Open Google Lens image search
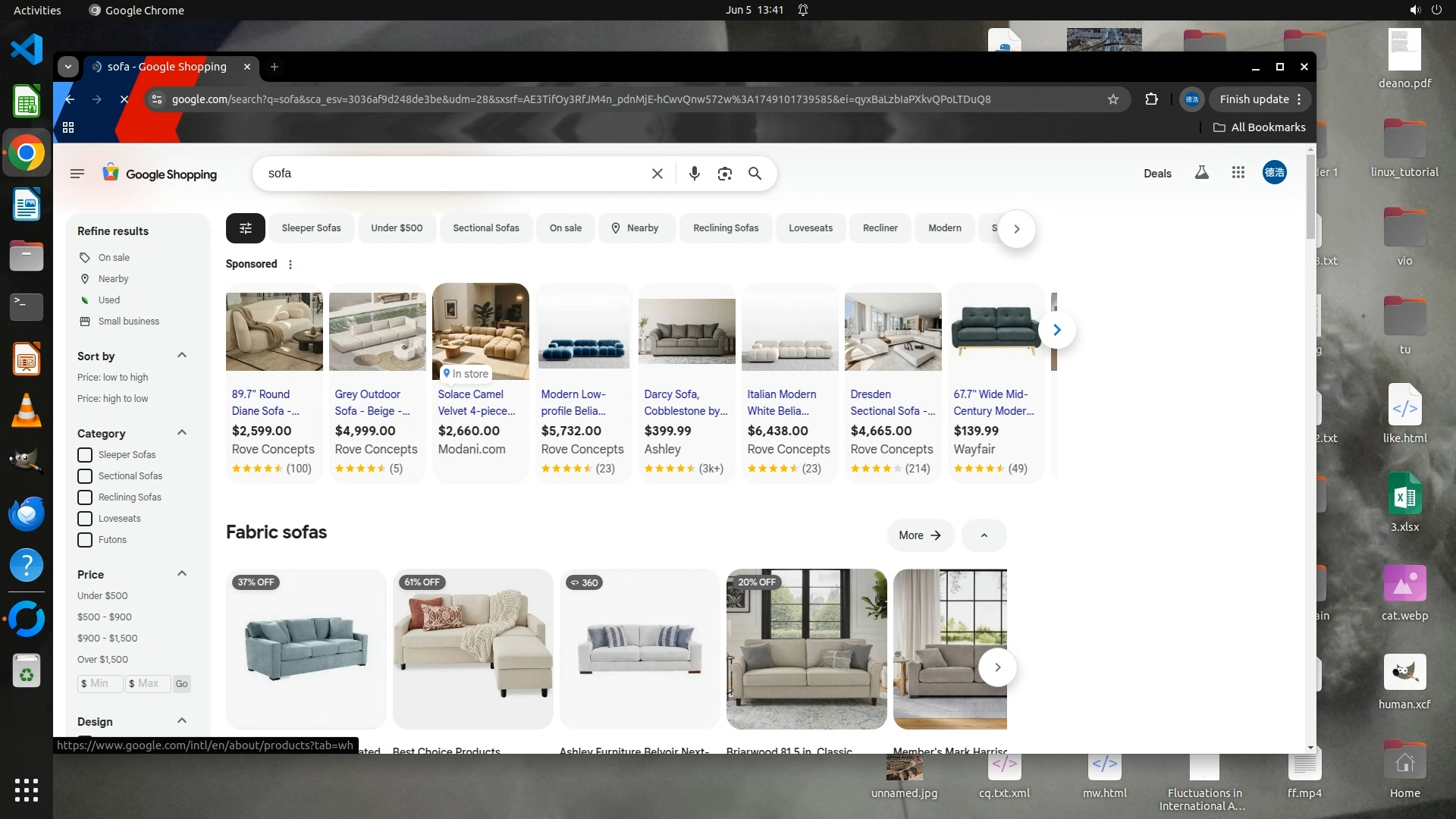1456x819 pixels. pos(724,174)
